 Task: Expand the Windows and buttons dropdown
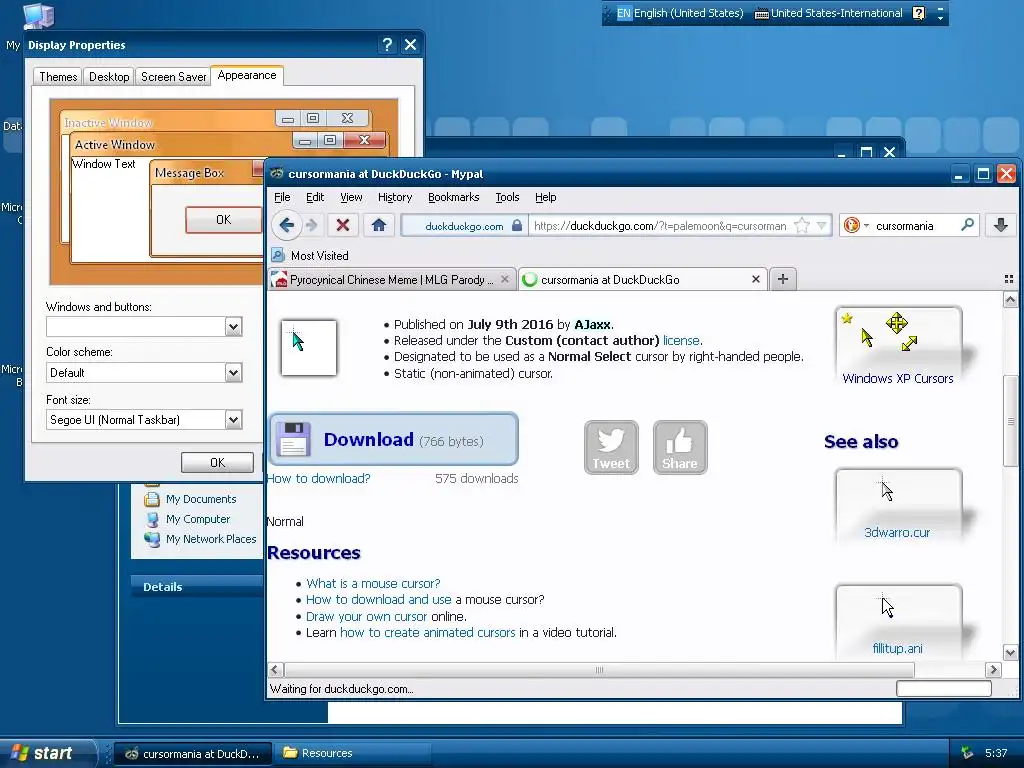pyautogui.click(x=233, y=327)
